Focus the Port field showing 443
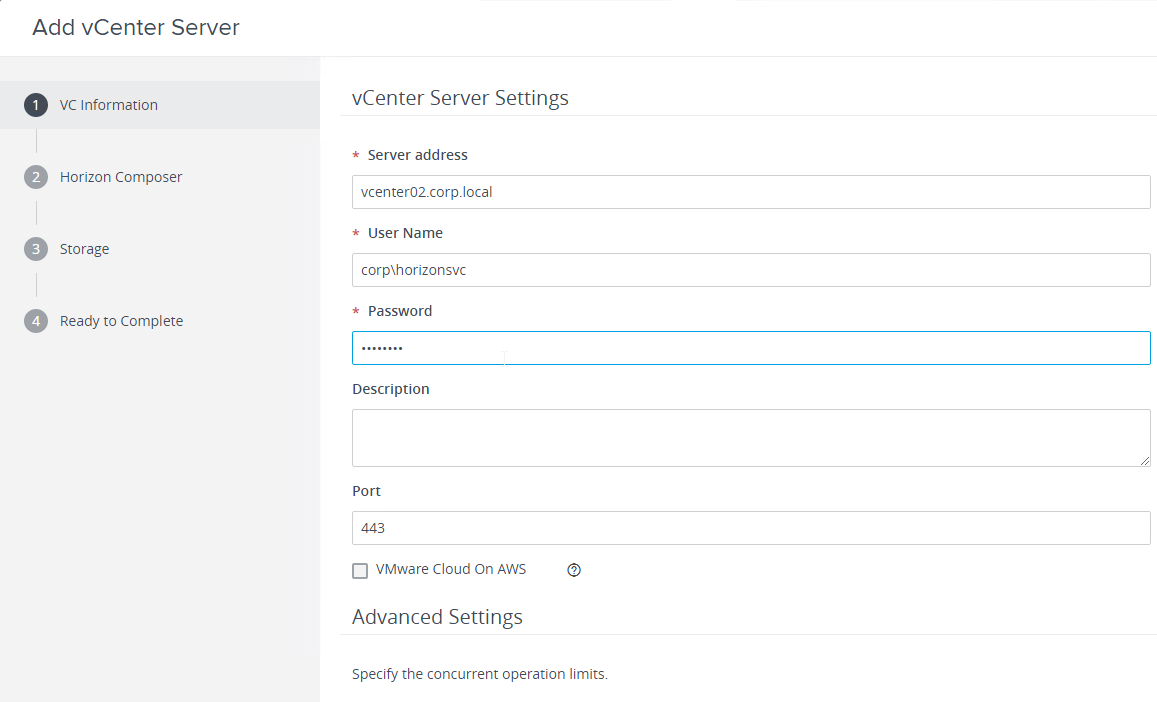 pyautogui.click(x=751, y=529)
